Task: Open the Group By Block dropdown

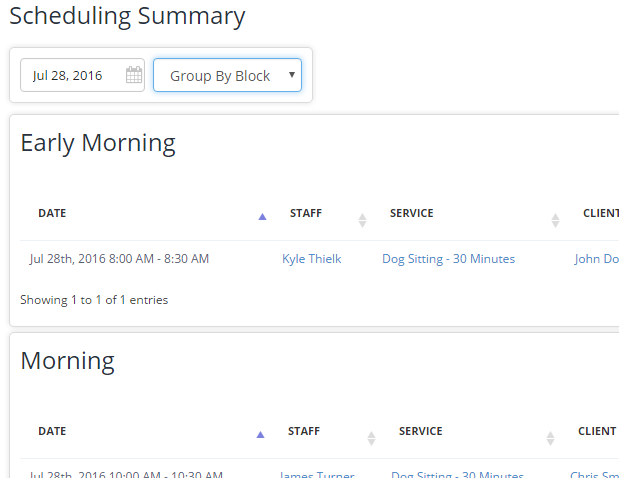Action: (227, 75)
